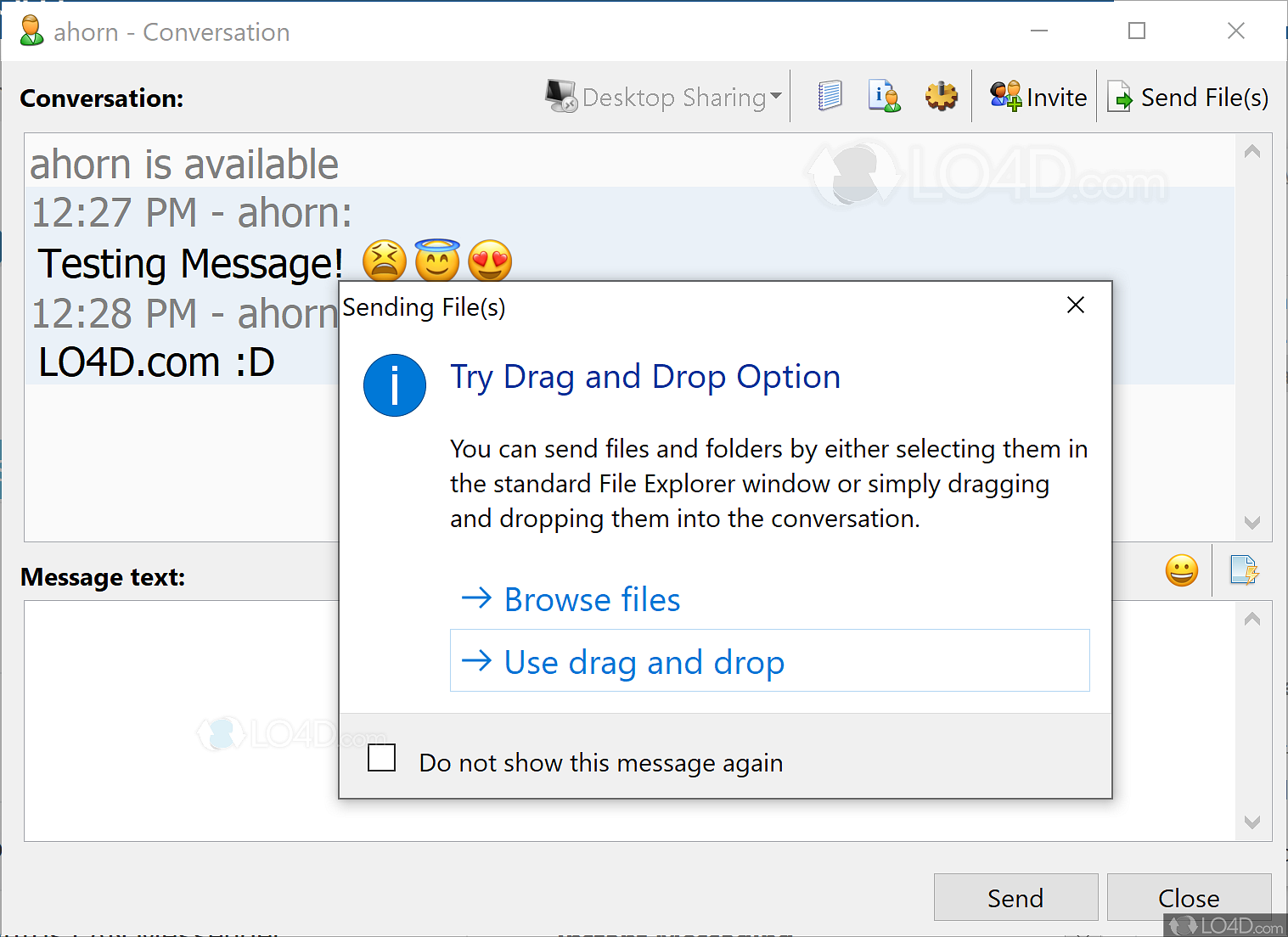The width and height of the screenshot is (1288, 937).
Task: Click the Send File(s) toolbar button
Action: coord(1188,98)
